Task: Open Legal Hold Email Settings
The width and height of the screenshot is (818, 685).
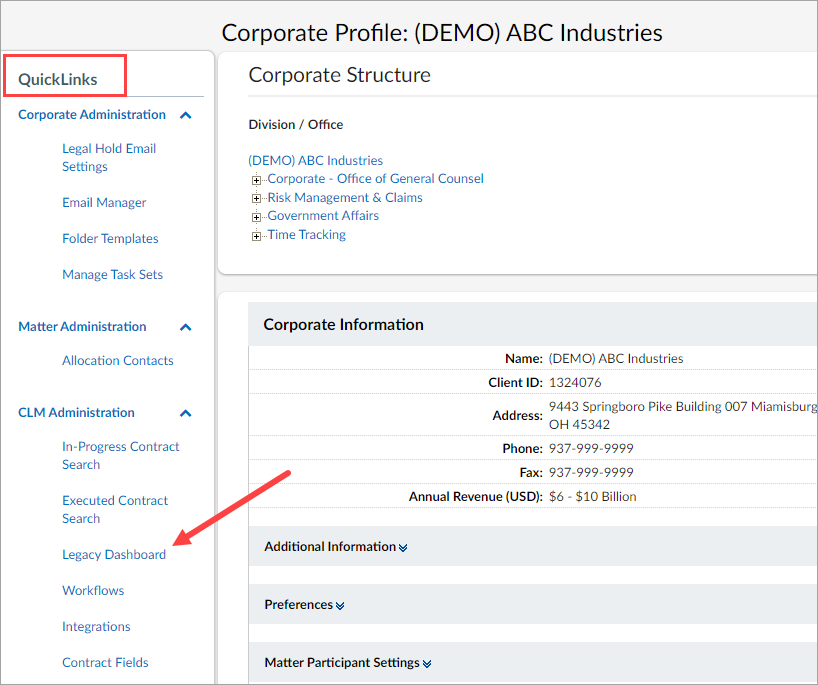Action: coord(109,157)
